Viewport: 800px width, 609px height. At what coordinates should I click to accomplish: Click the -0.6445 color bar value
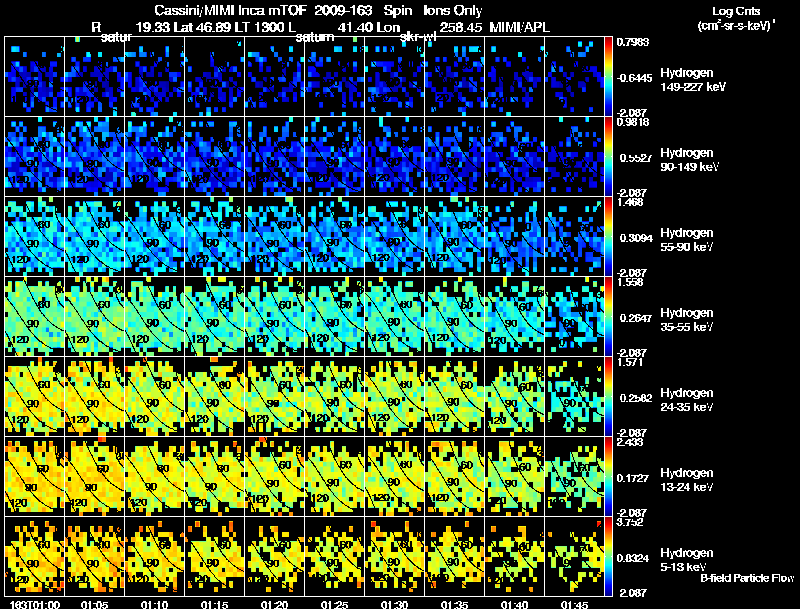click(634, 78)
